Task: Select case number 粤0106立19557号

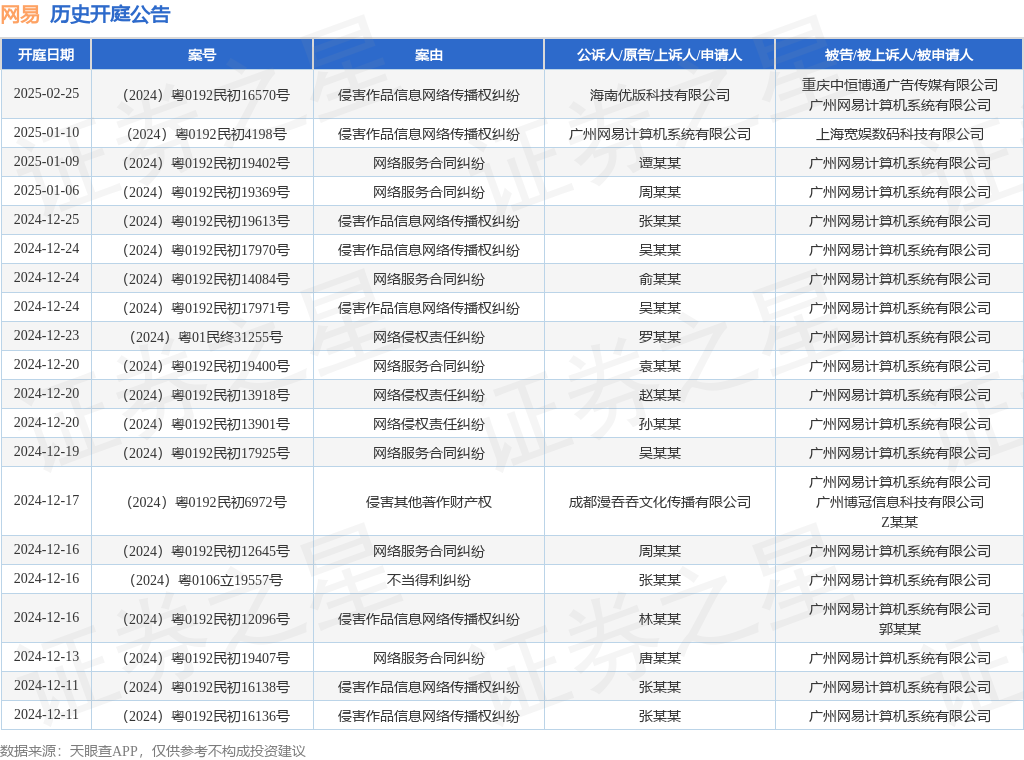Action: [x=206, y=580]
